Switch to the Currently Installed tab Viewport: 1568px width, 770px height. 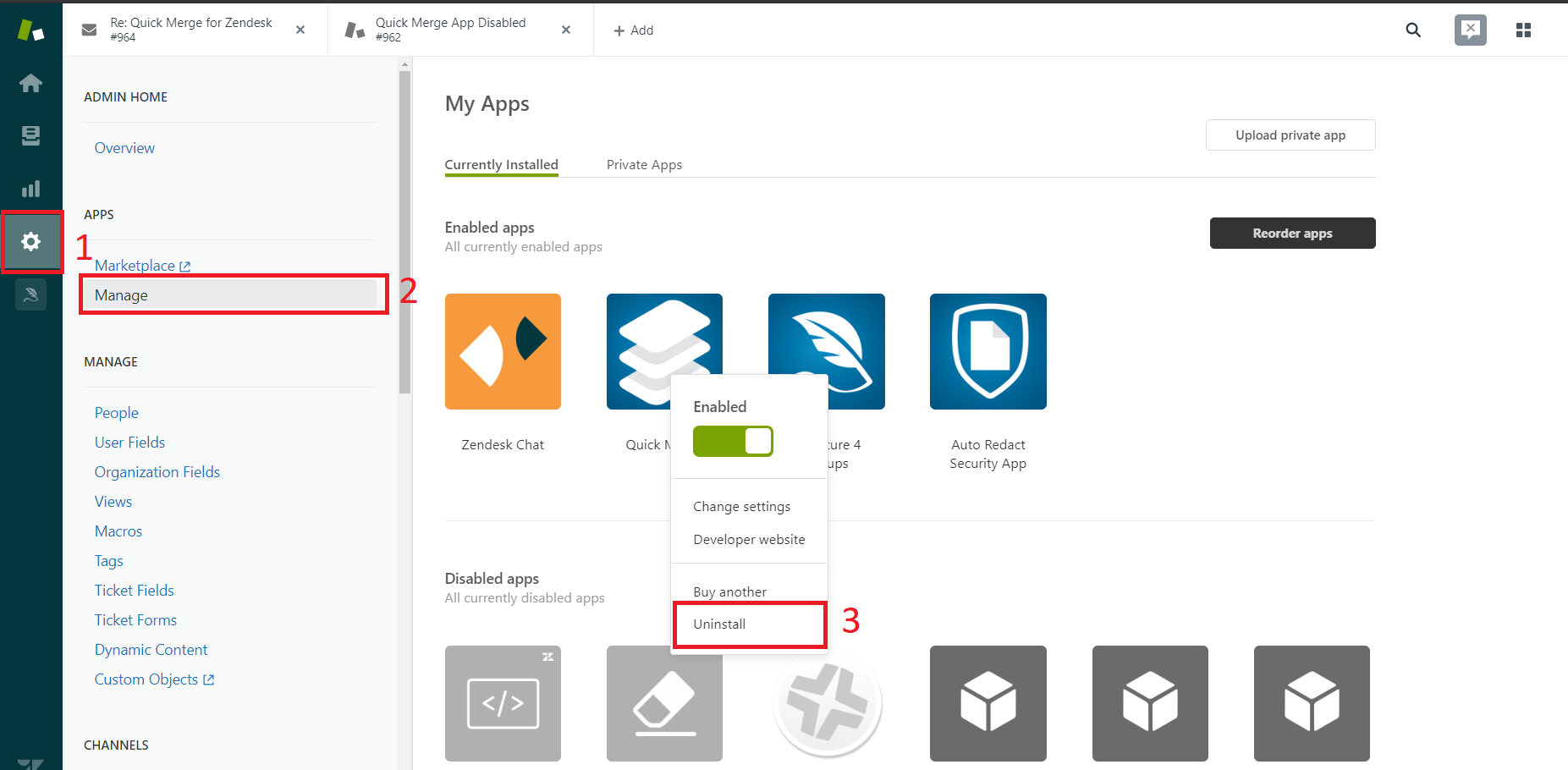tap(501, 164)
